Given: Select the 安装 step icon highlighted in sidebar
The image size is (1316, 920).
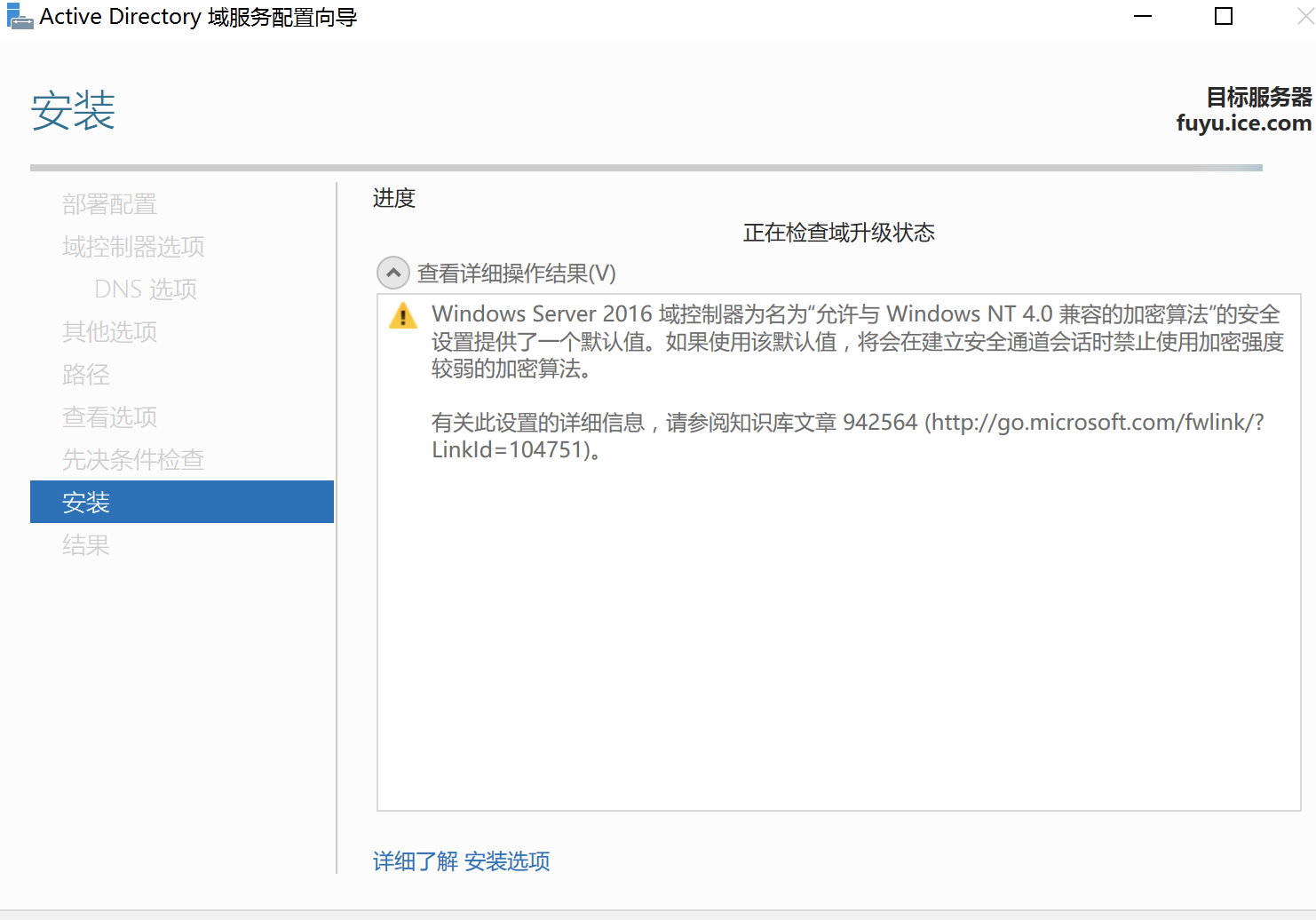Looking at the screenshot, I should click(86, 502).
